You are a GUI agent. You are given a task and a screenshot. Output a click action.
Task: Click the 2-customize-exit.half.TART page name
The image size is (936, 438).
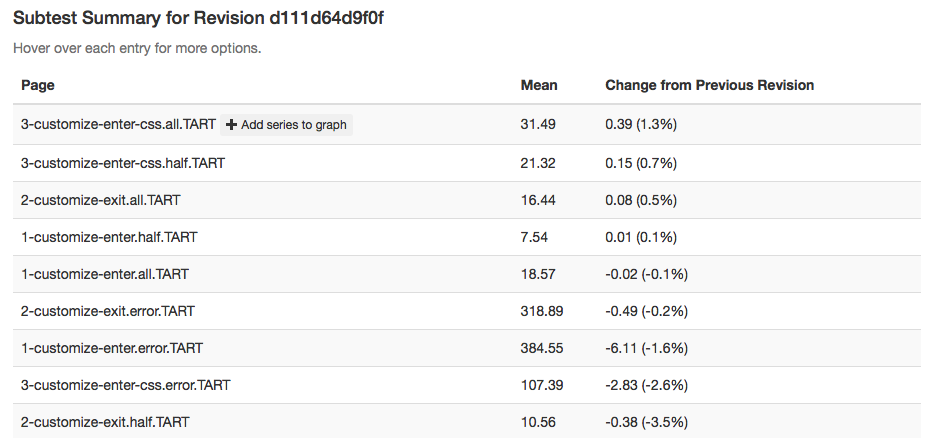(x=104, y=422)
